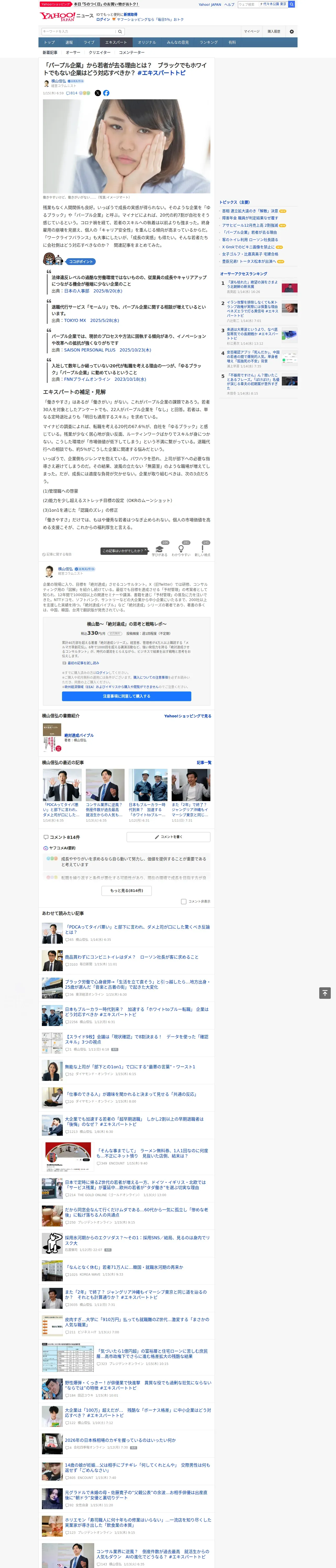Click the もっと見る(814件) button
This screenshot has height=1568, width=336.
coord(127,891)
